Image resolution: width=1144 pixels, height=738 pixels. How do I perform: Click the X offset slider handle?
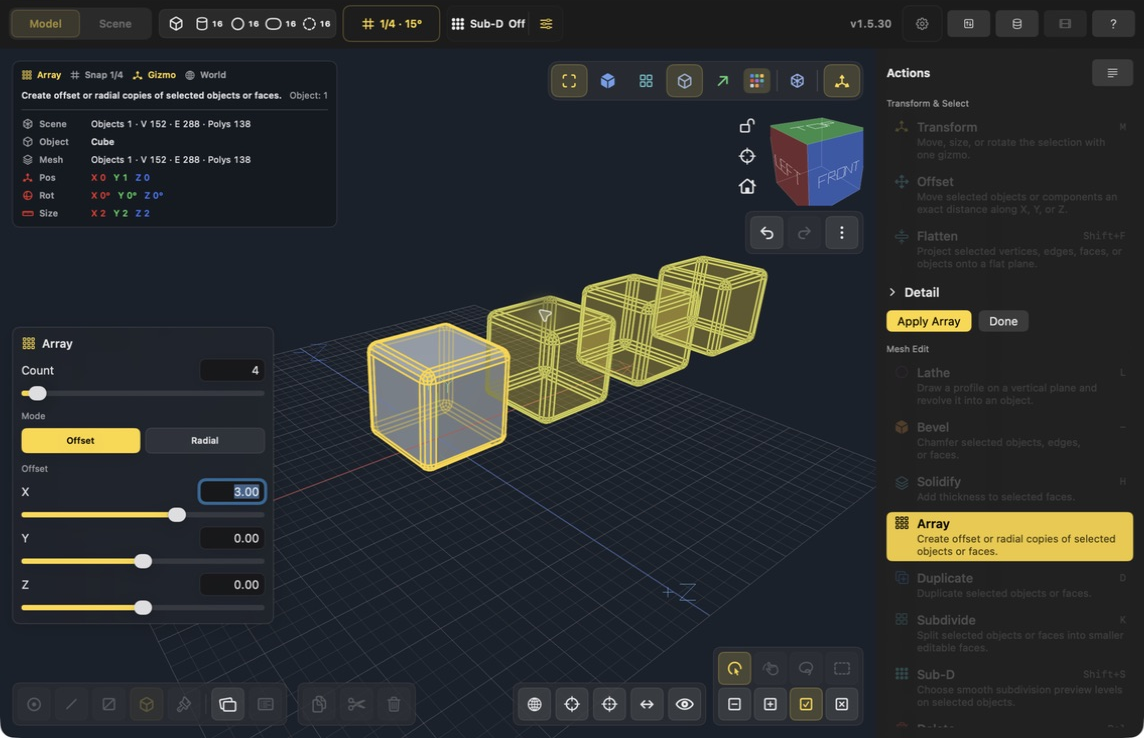177,515
